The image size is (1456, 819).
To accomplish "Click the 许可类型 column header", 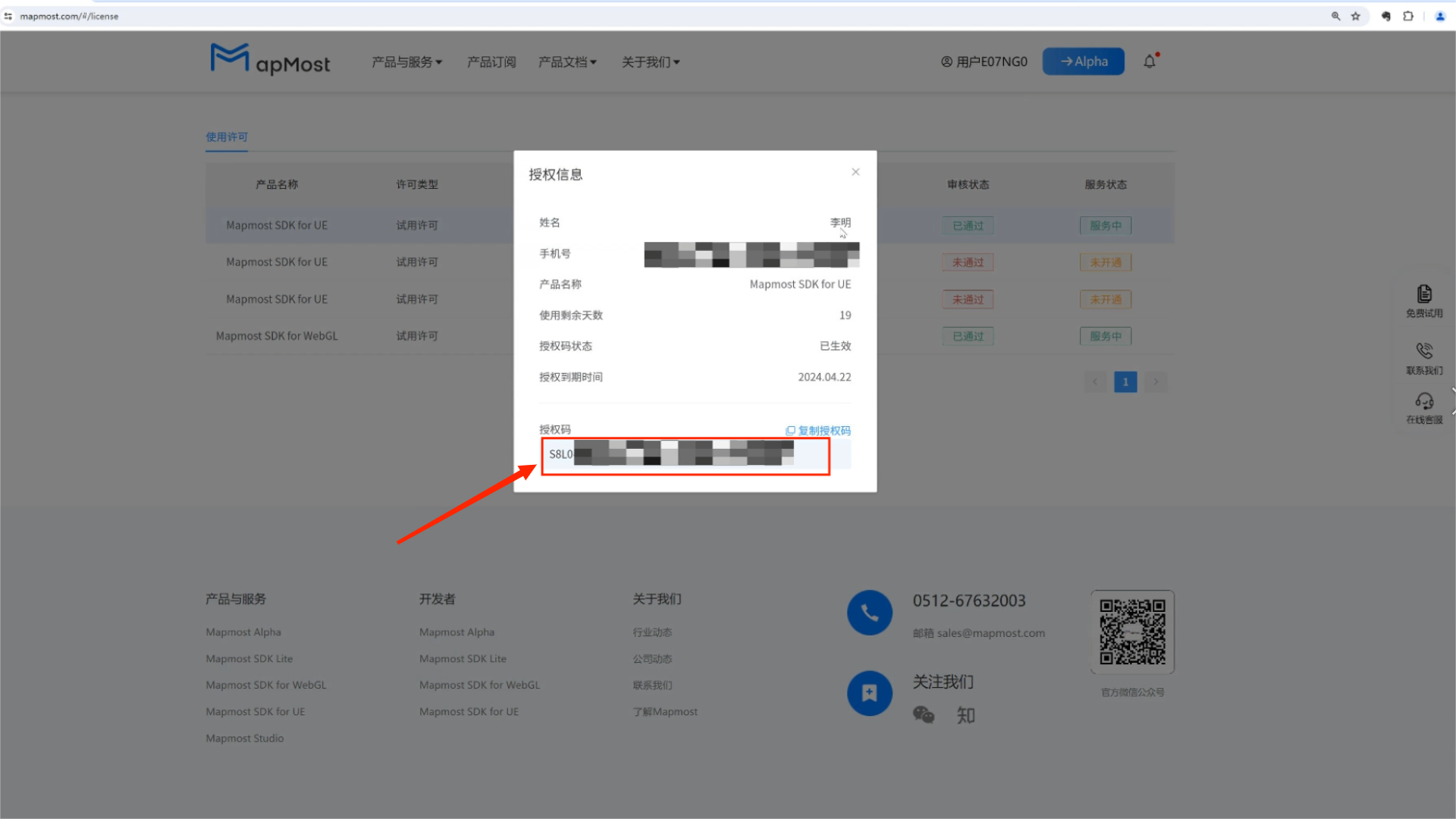I will [x=417, y=185].
